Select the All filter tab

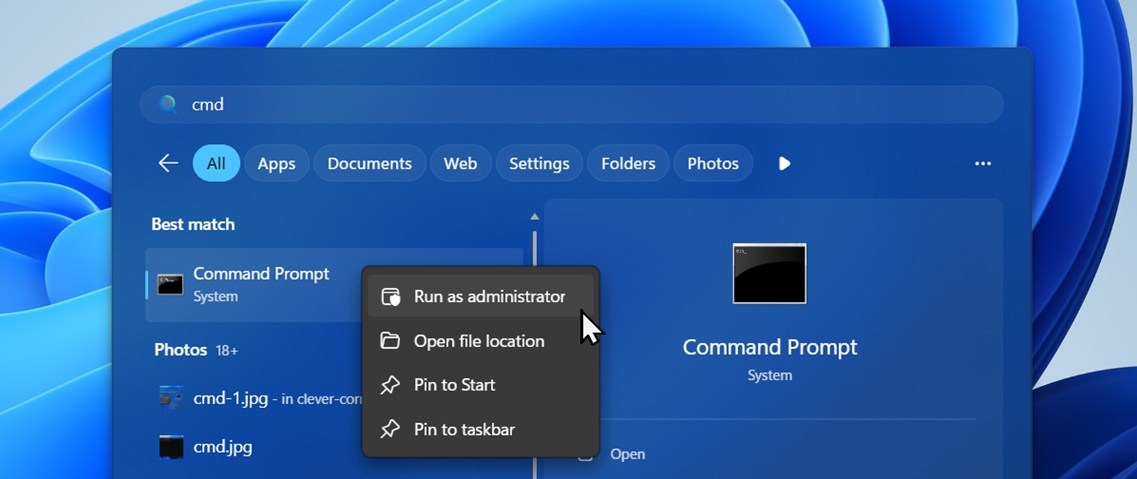pos(216,164)
